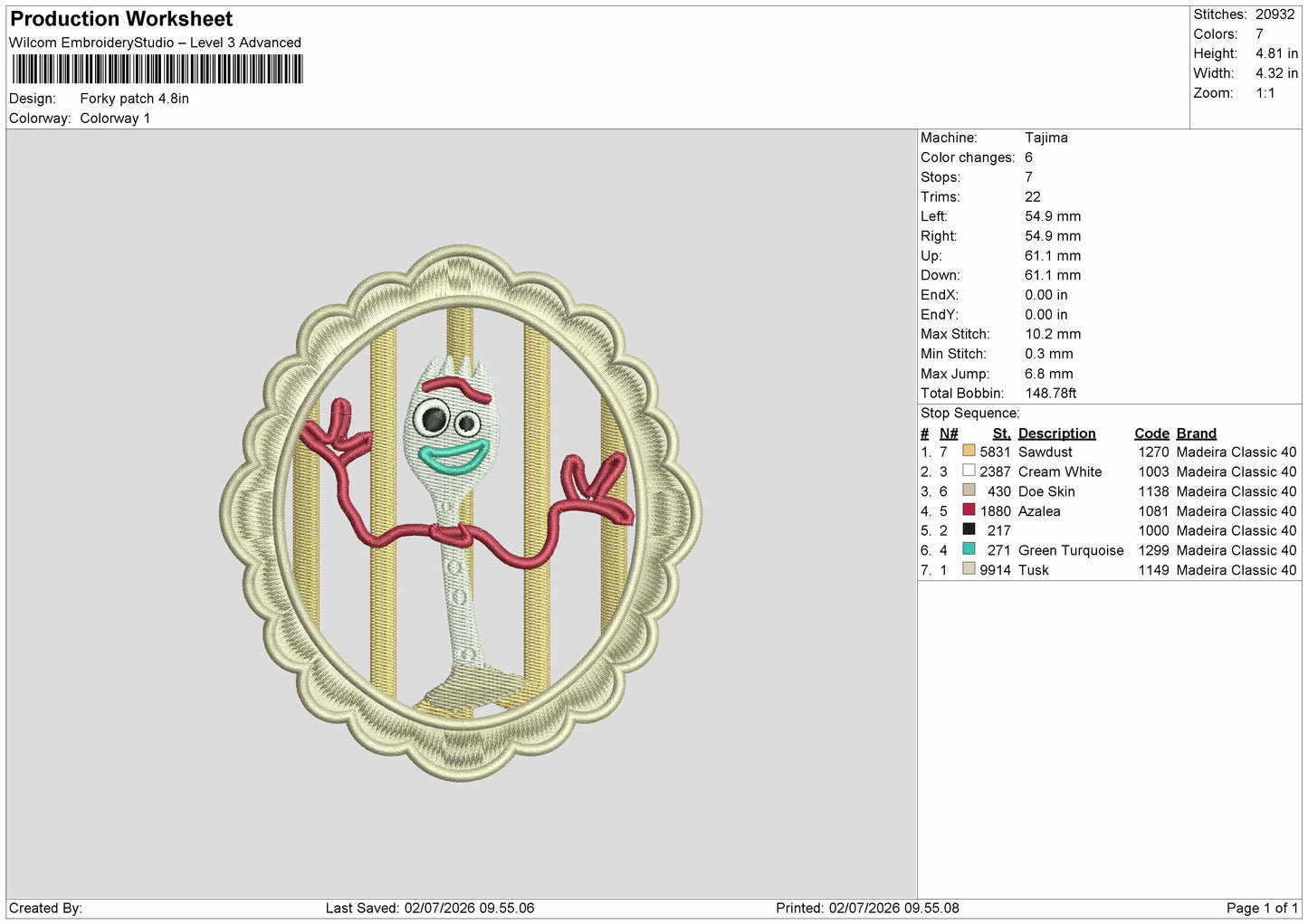Click the design name 'Forky patch 4.8in'

tap(134, 99)
